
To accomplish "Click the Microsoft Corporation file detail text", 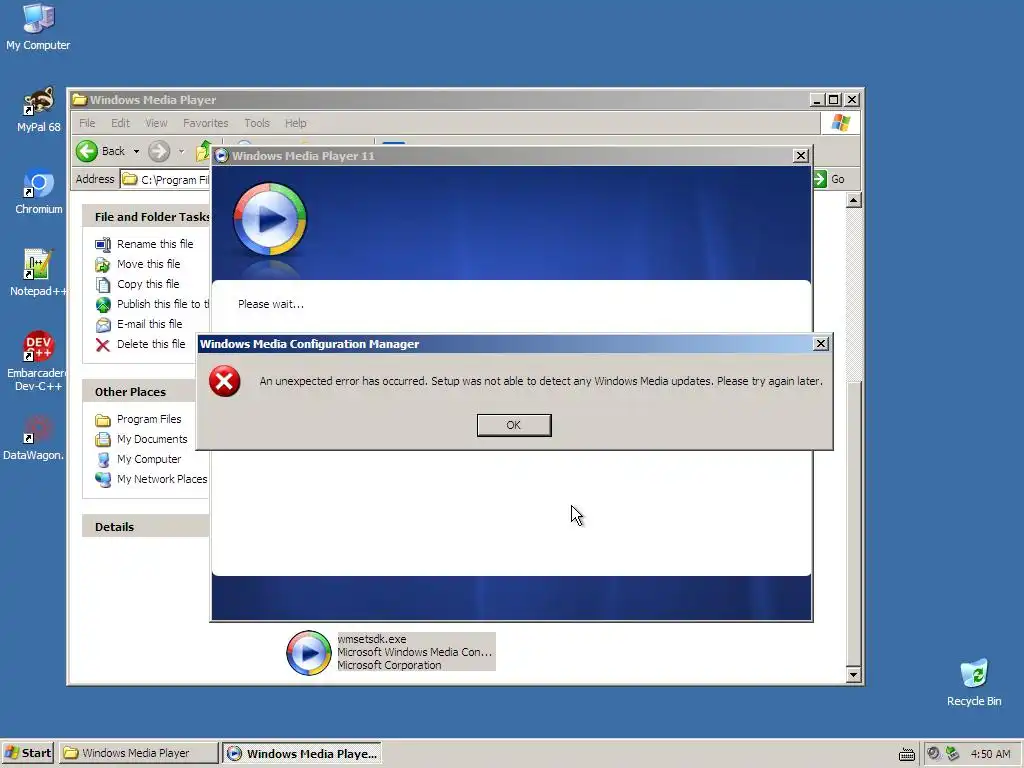I will point(389,665).
